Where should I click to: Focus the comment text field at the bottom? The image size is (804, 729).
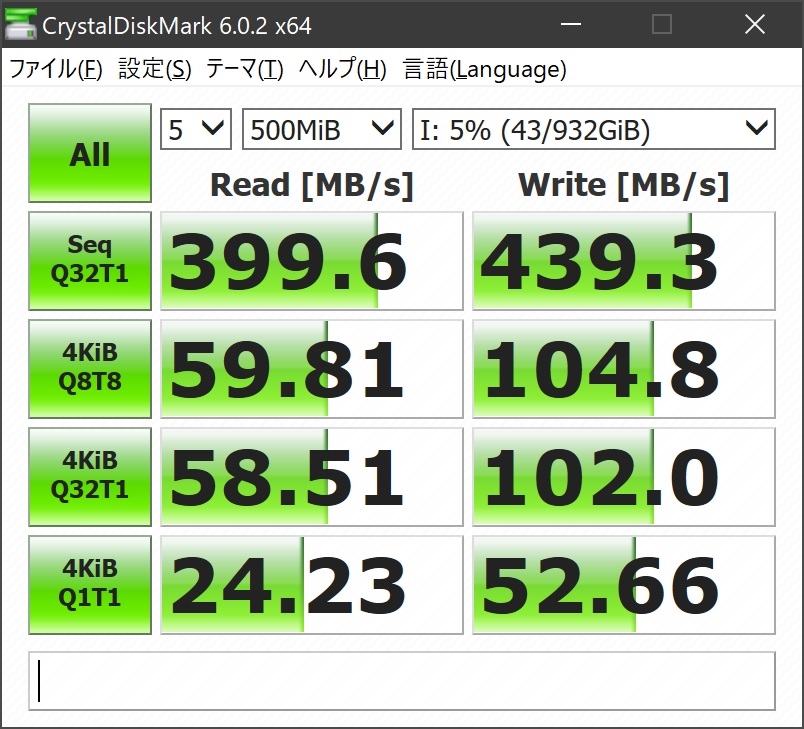(402, 681)
